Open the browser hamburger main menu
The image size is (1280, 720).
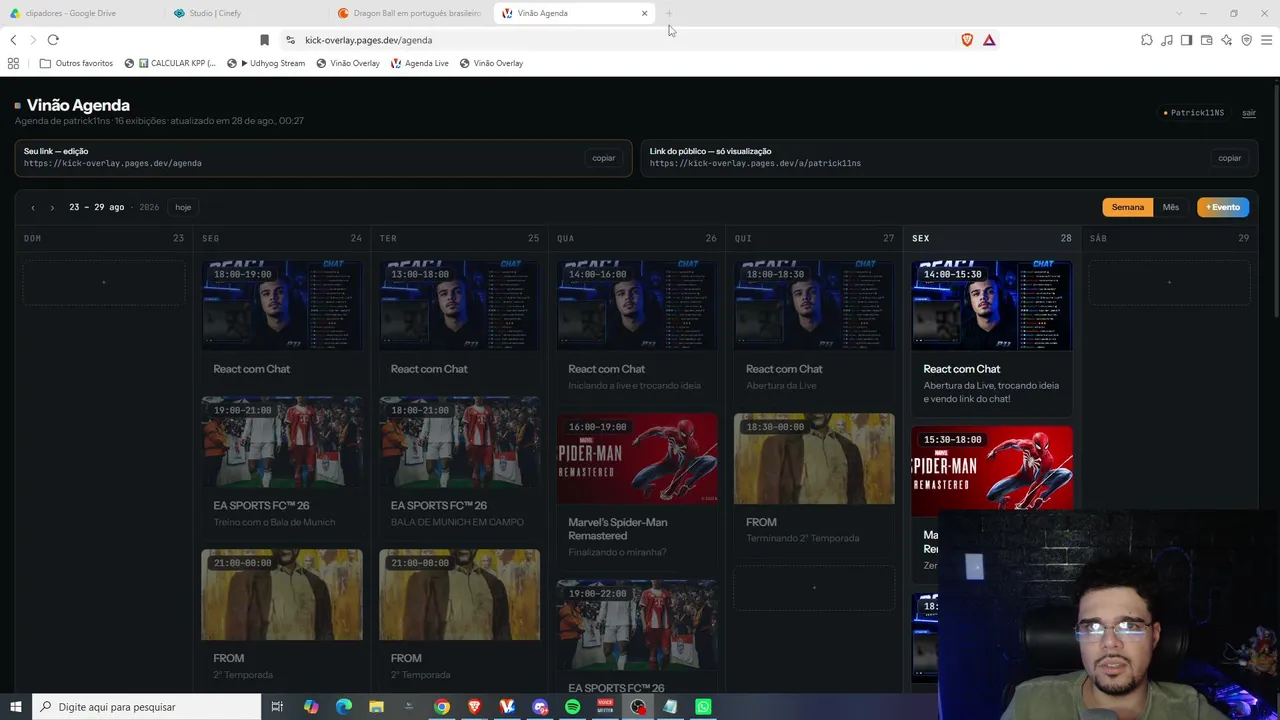coord(1266,40)
